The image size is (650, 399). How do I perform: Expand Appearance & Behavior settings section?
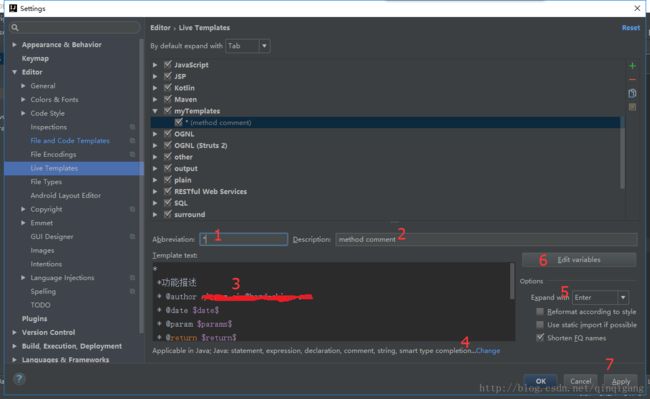click(15, 44)
